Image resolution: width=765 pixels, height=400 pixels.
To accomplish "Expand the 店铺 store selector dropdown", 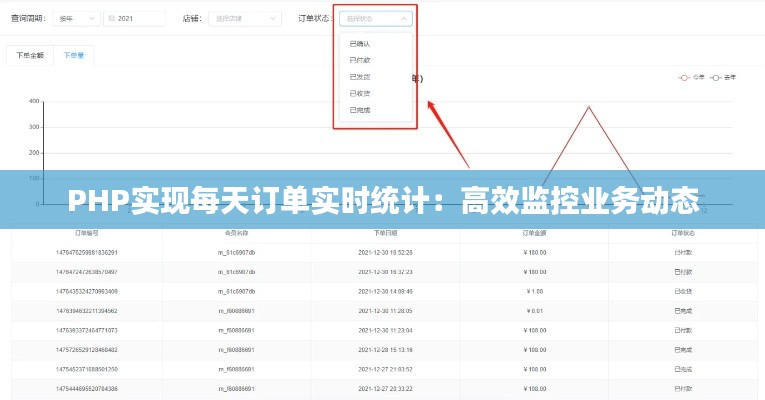I will point(245,19).
